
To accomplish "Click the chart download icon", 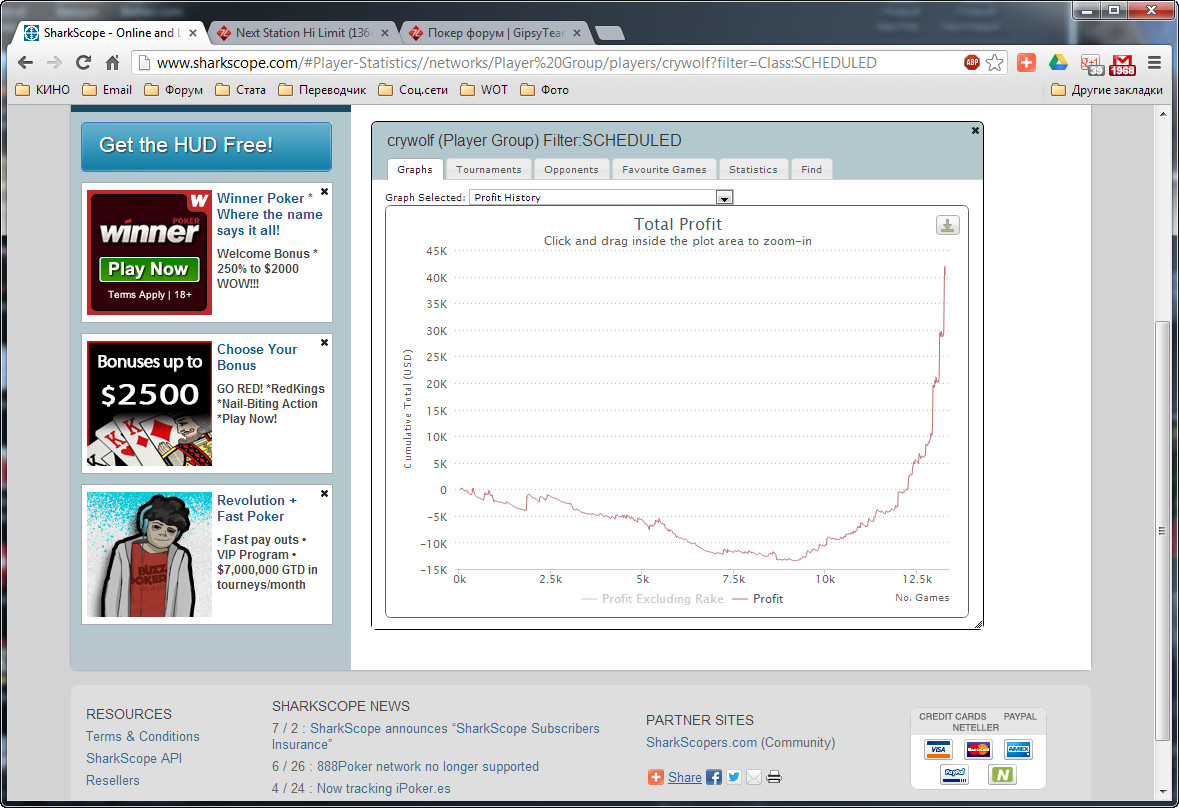I will pyautogui.click(x=947, y=226).
